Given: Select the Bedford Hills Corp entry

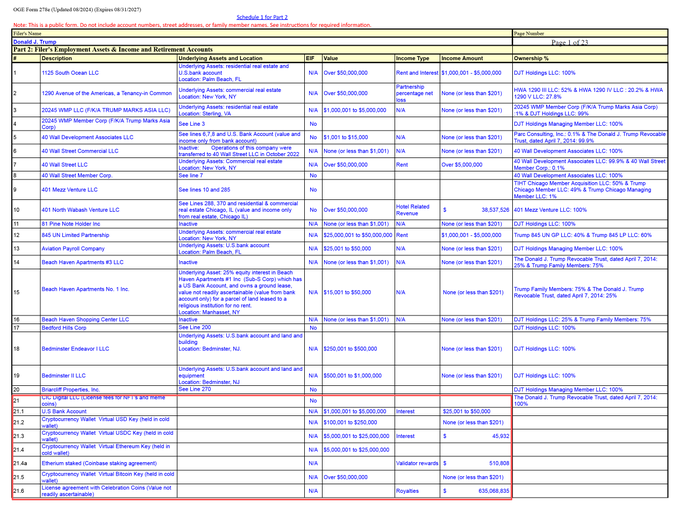Looking at the screenshot, I should pyautogui.click(x=64, y=328).
